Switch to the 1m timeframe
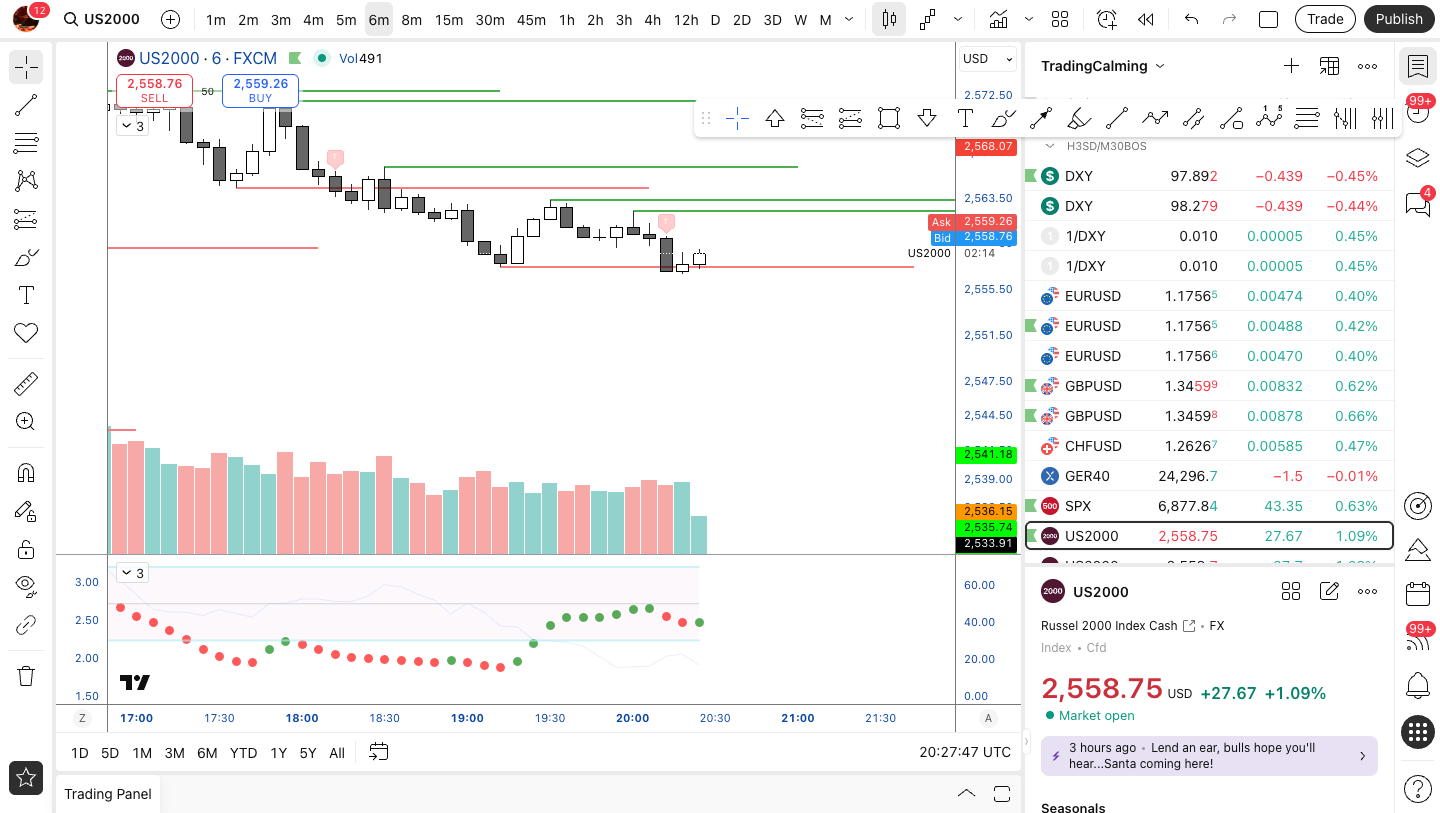1440x813 pixels. coord(216,19)
